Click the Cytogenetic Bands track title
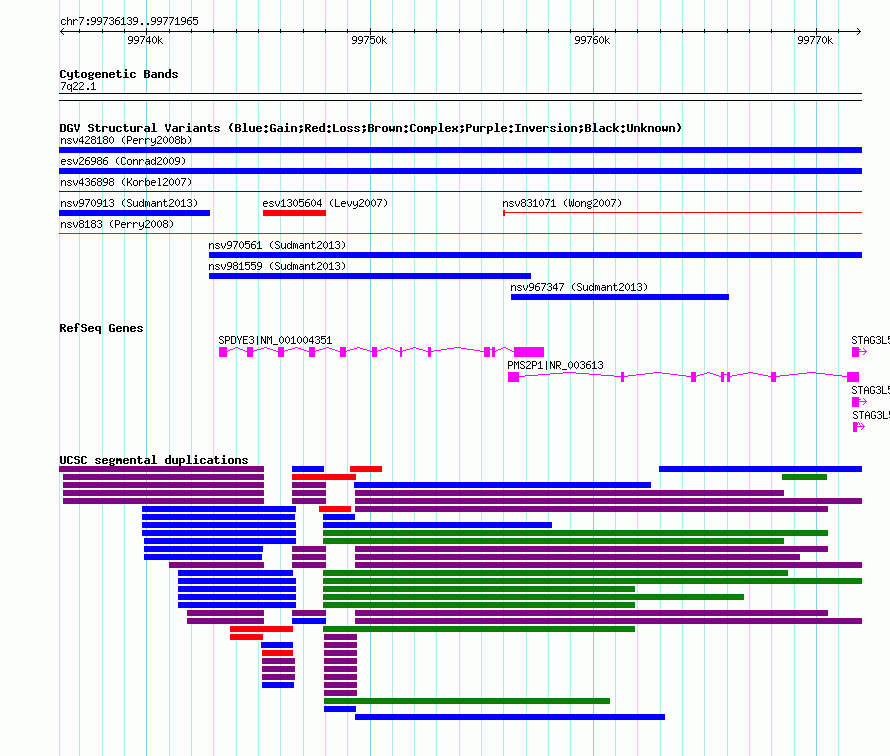The height and width of the screenshot is (756, 890). [119, 74]
